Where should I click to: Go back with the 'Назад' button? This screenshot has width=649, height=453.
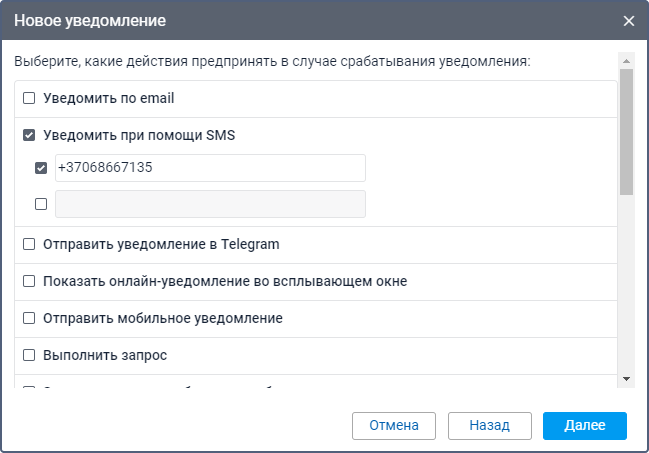tap(490, 425)
